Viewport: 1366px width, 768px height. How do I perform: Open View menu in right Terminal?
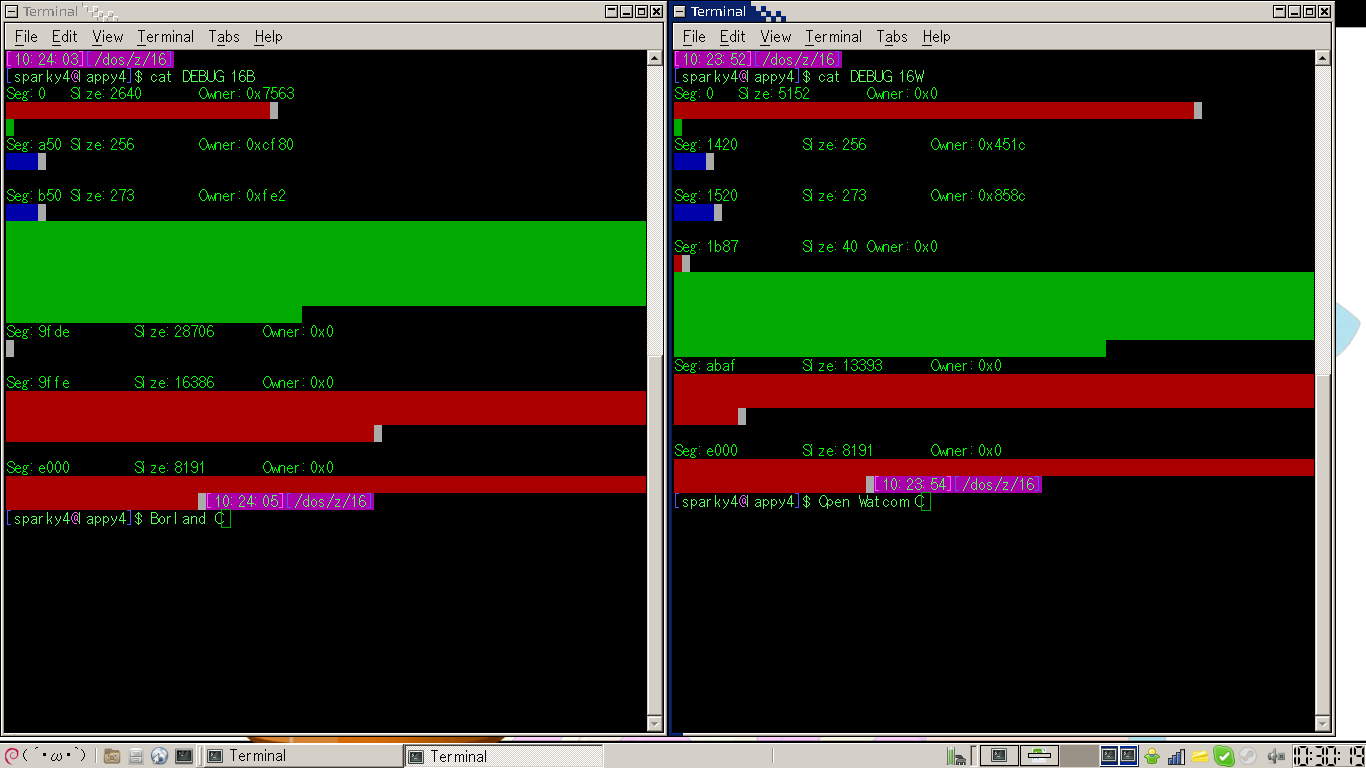click(776, 37)
